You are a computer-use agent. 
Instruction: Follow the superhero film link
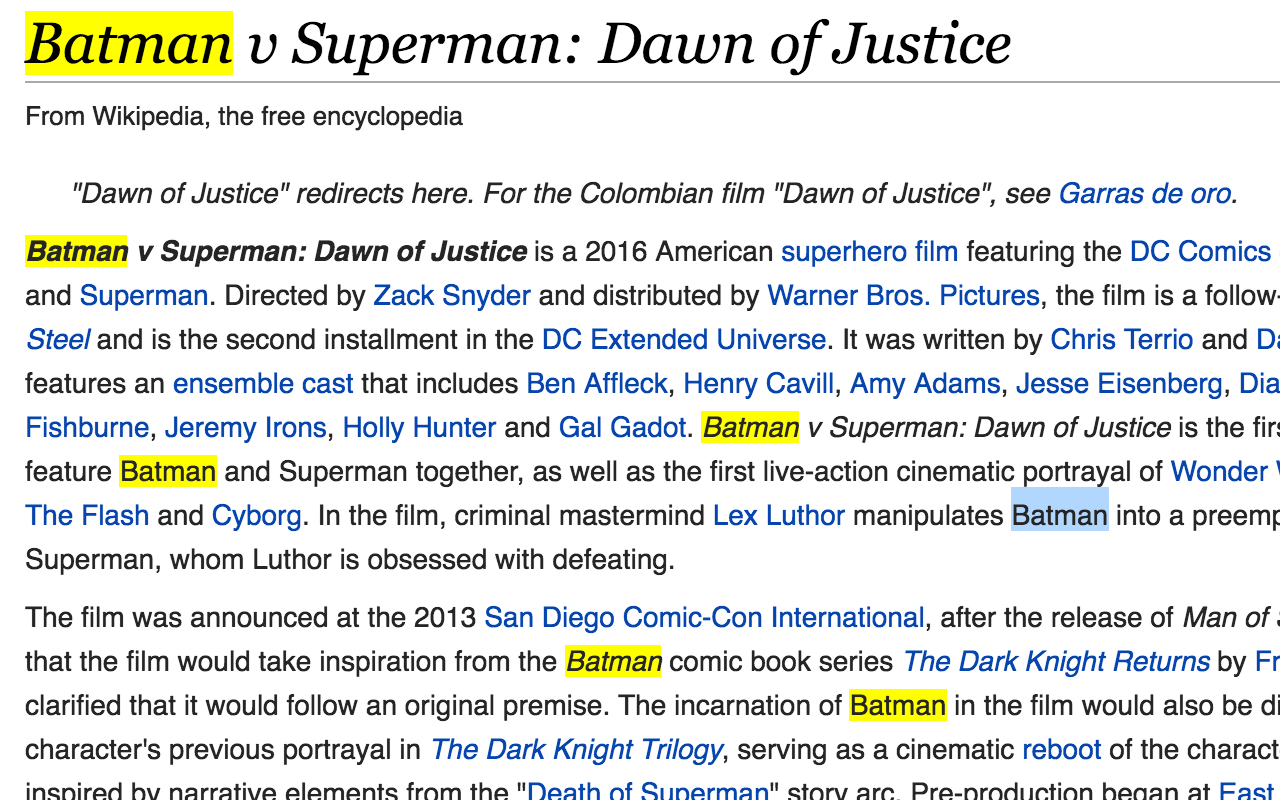[869, 251]
